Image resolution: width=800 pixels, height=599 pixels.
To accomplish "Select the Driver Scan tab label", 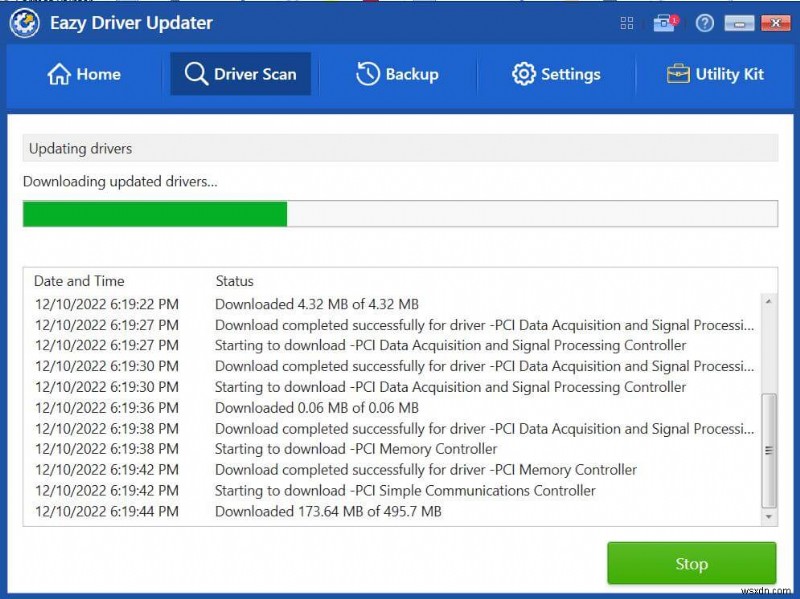I will [x=256, y=73].
